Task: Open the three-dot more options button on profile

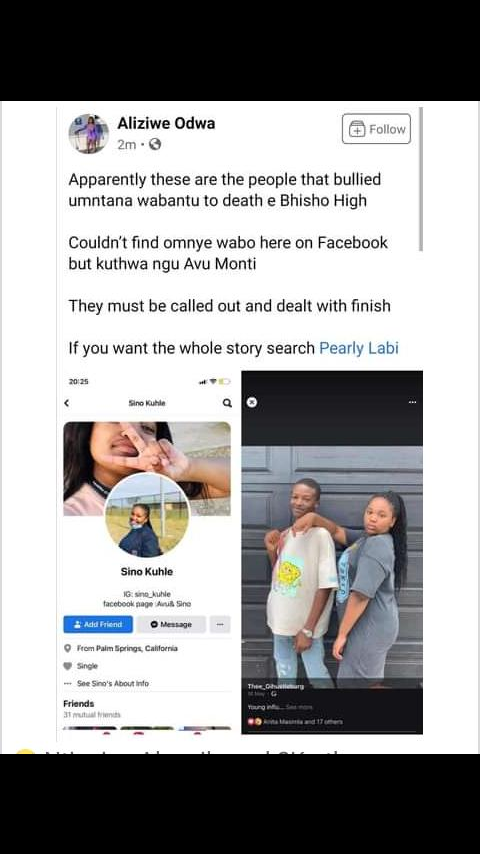Action: [220, 624]
